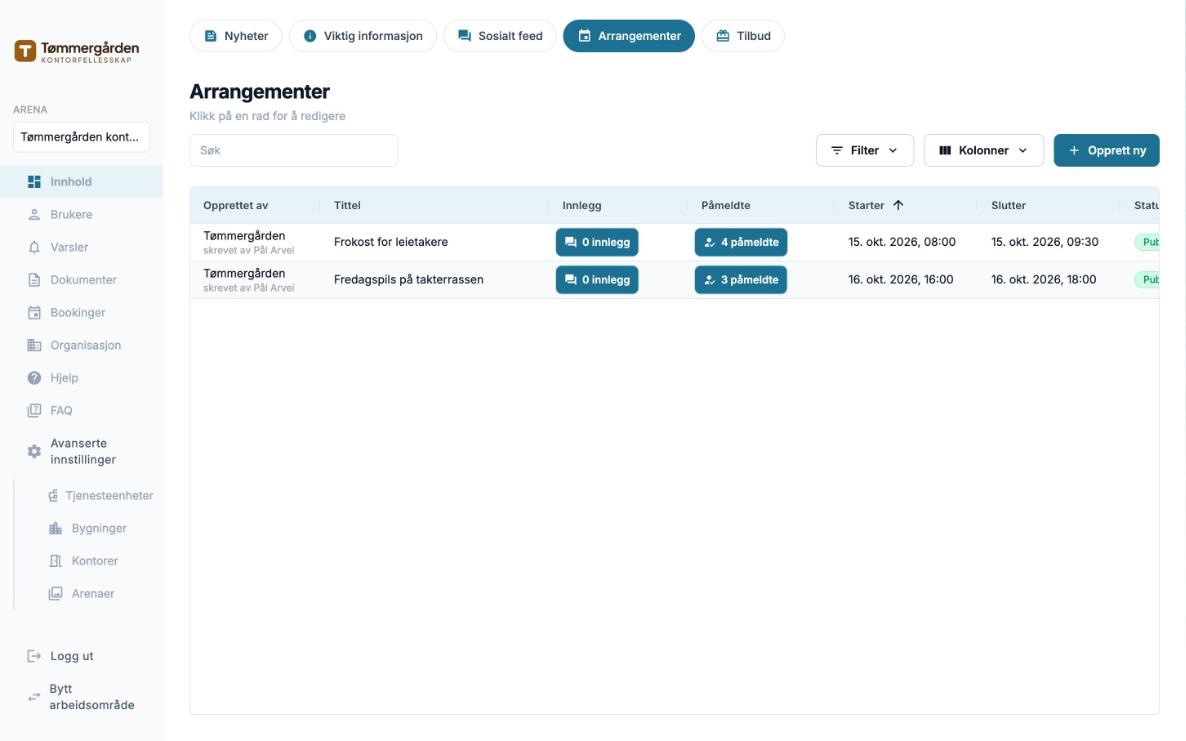Open the Filter dropdown

click(865, 150)
